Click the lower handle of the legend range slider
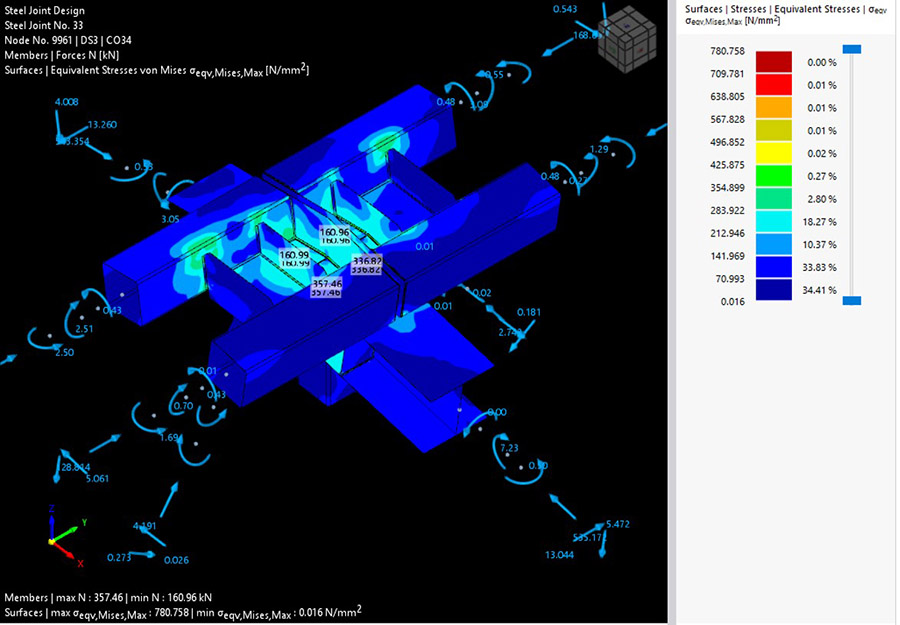This screenshot has height=625, width=900. (851, 300)
